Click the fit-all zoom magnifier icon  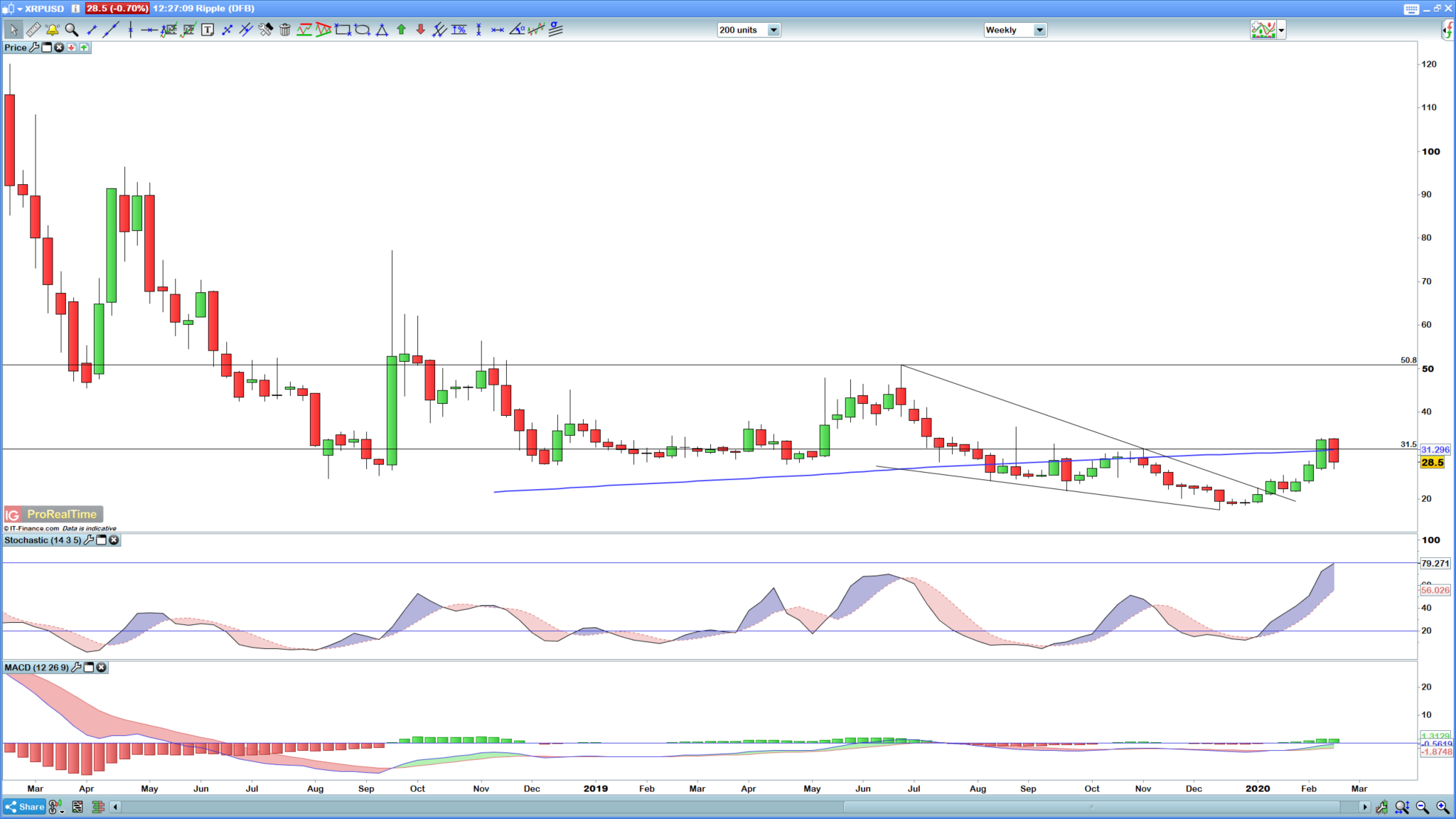(x=1402, y=807)
